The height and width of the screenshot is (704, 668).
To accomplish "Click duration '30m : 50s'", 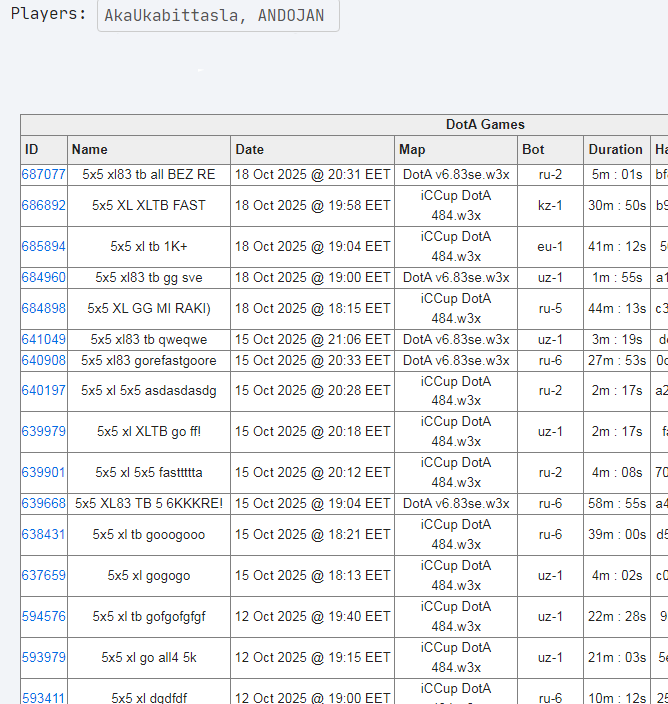I will pos(617,205).
